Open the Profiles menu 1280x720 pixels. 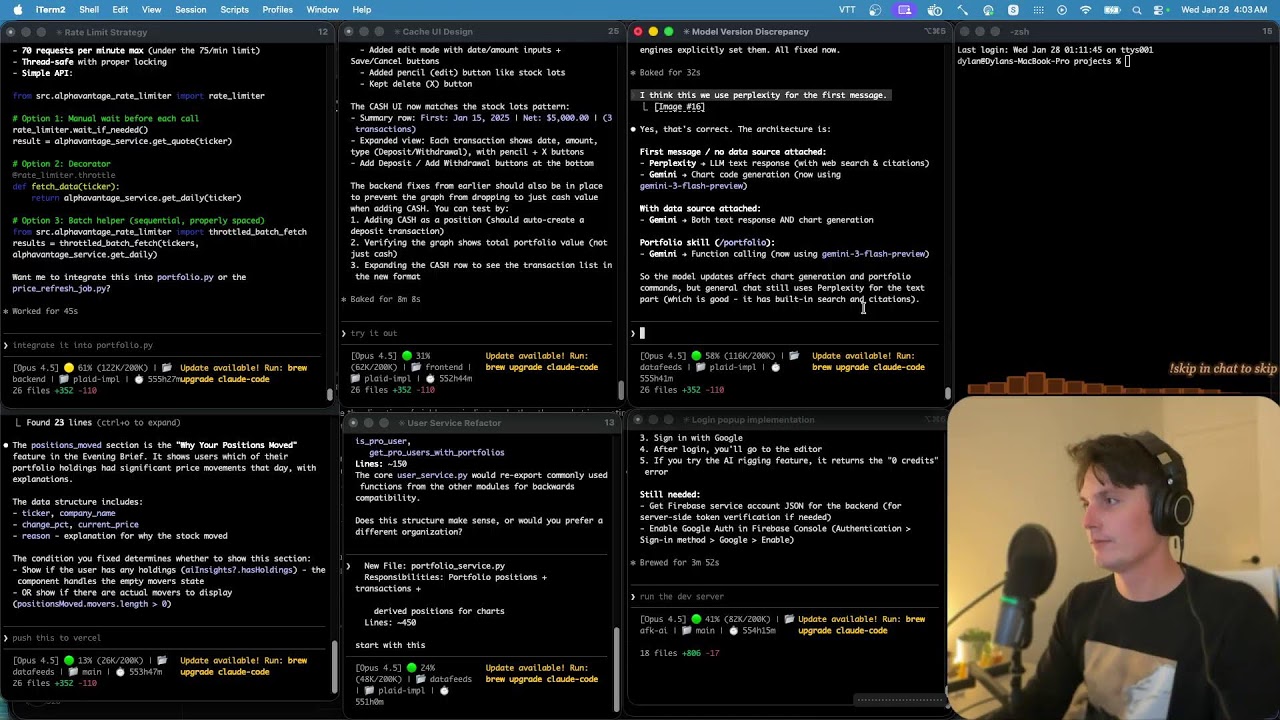pyautogui.click(x=277, y=10)
